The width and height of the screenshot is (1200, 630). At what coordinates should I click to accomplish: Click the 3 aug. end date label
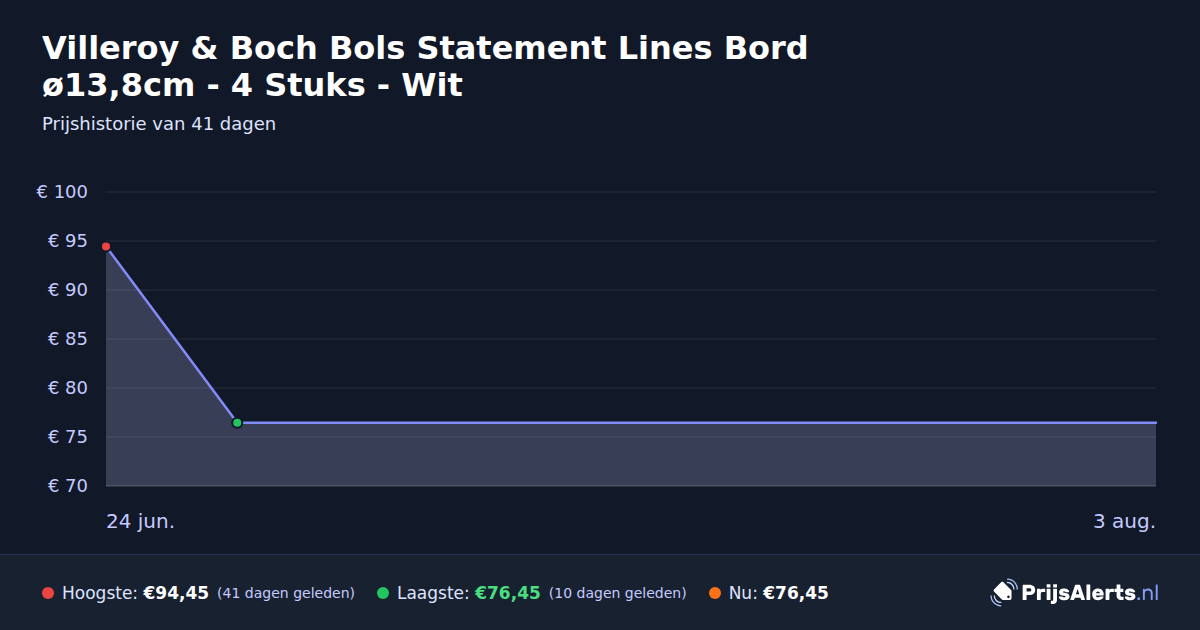point(1124,522)
